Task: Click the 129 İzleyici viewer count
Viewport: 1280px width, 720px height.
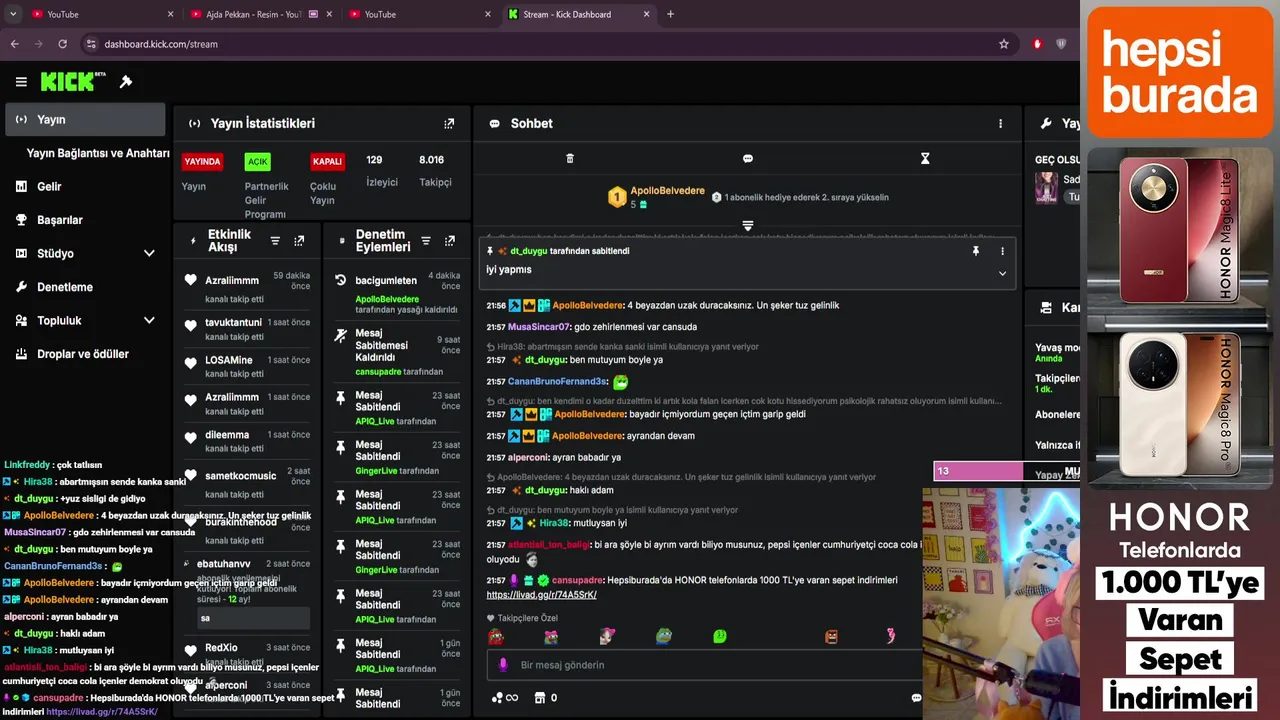Action: (382, 170)
